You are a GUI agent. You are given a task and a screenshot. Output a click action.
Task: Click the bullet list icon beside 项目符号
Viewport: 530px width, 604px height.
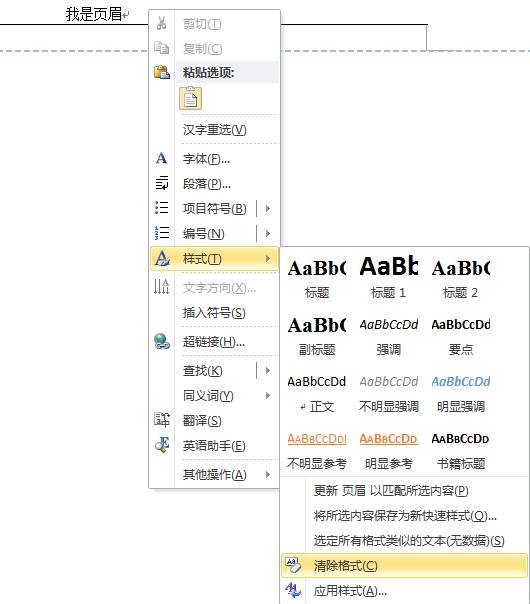[161, 208]
